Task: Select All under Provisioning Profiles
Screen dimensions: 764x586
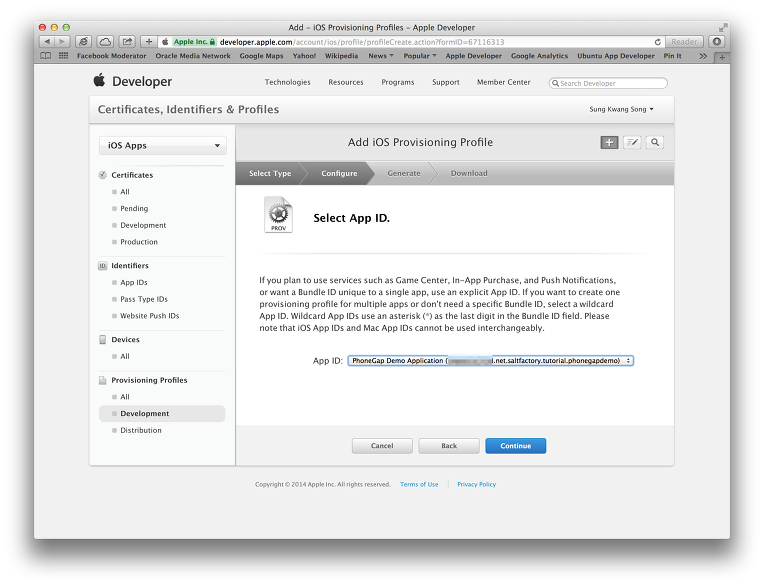Action: point(125,397)
